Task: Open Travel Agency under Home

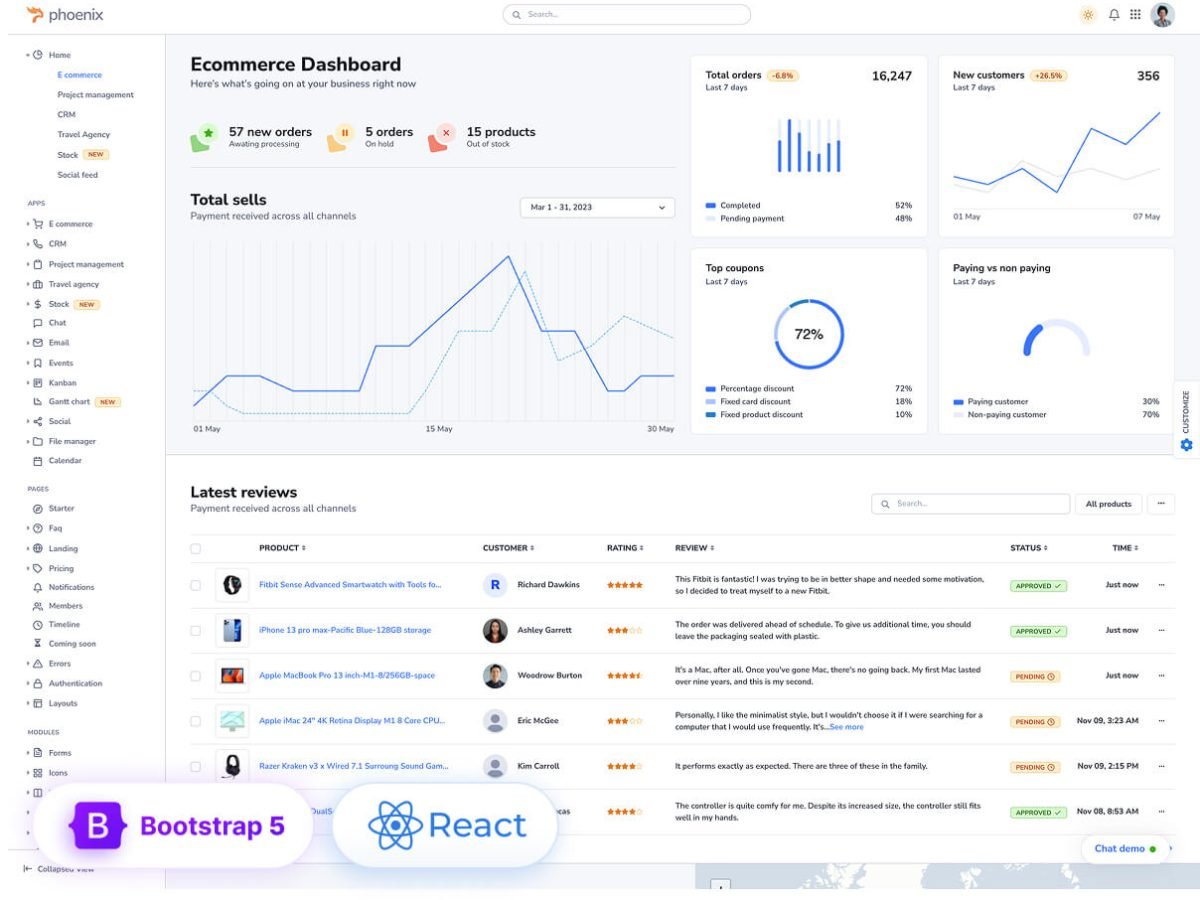Action: tap(84, 135)
